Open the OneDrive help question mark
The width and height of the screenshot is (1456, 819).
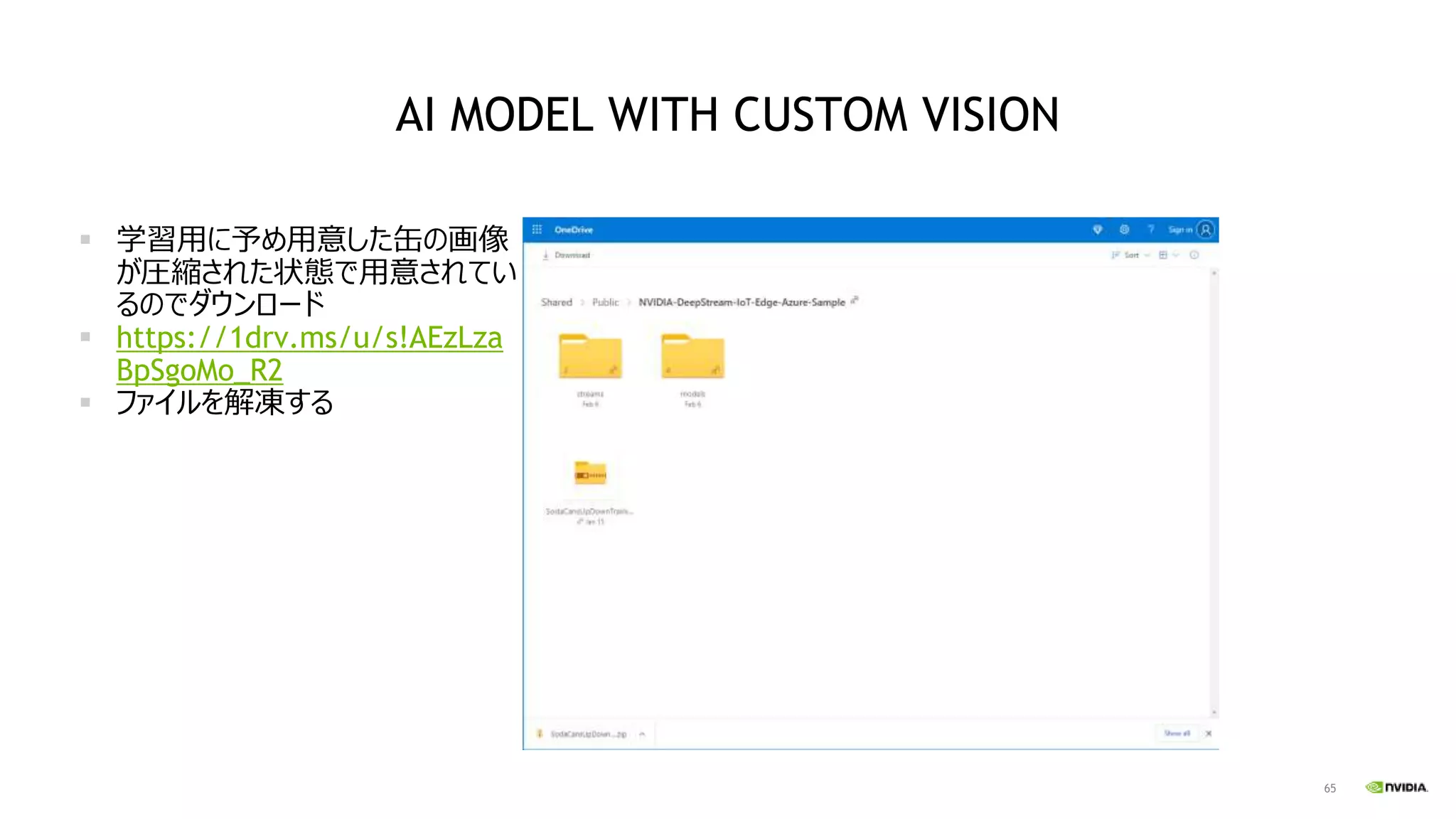click(1150, 230)
